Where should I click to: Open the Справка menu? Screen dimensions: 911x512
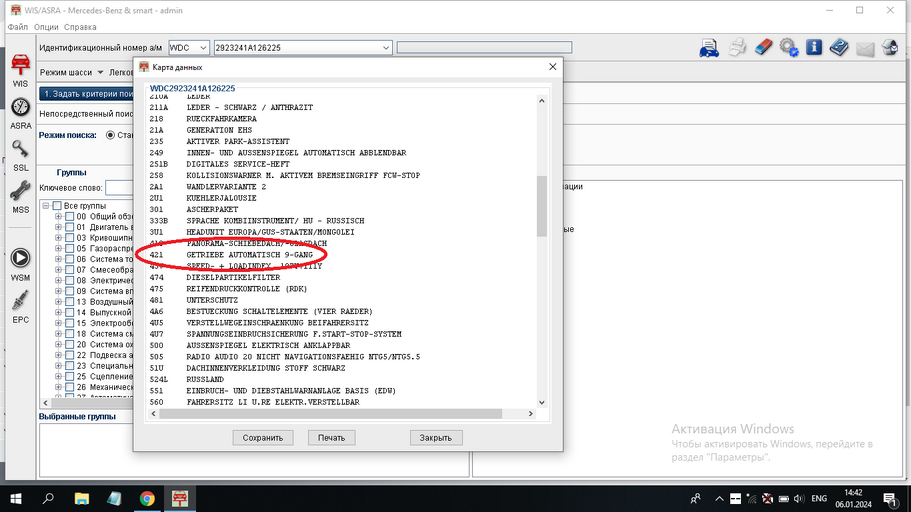pos(80,27)
